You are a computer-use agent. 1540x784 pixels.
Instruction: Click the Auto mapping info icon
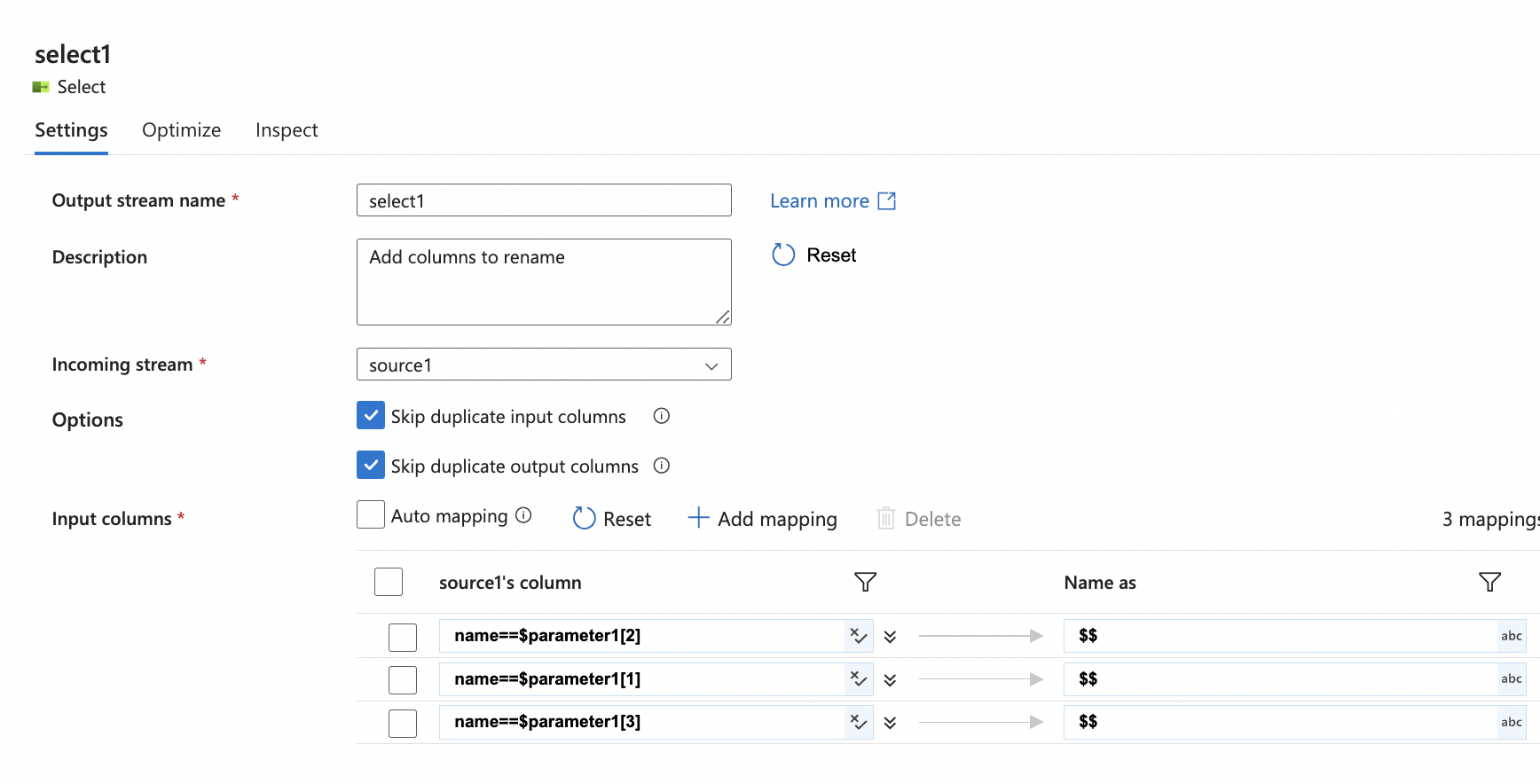[523, 515]
